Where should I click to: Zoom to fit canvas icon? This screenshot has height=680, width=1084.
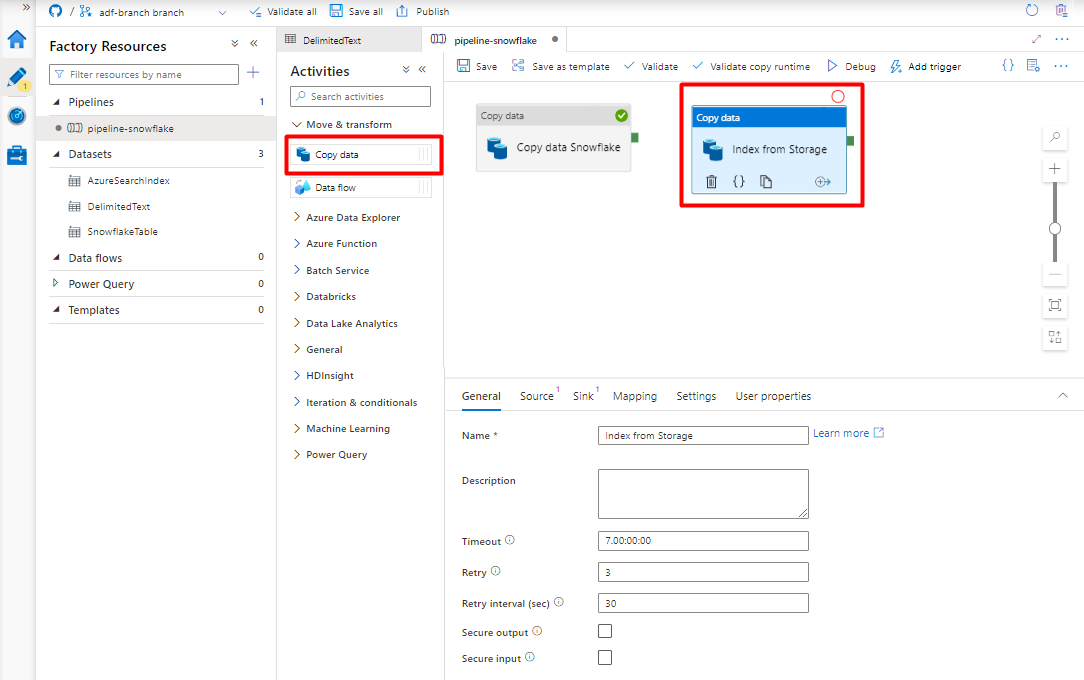point(1055,305)
